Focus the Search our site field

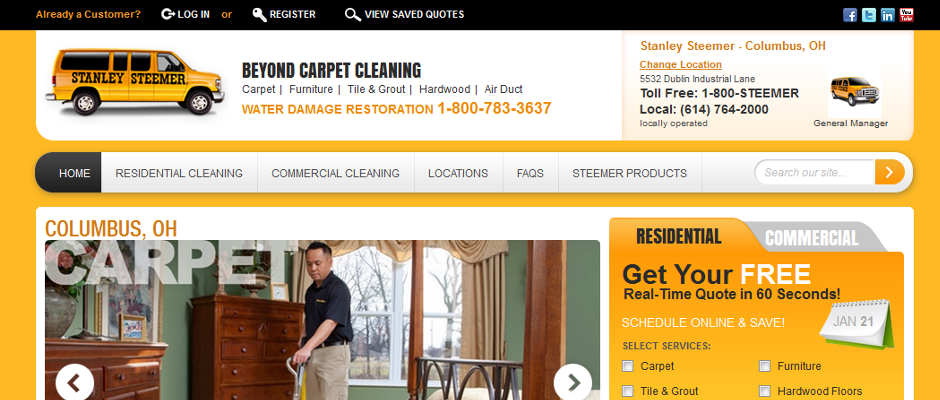point(815,173)
